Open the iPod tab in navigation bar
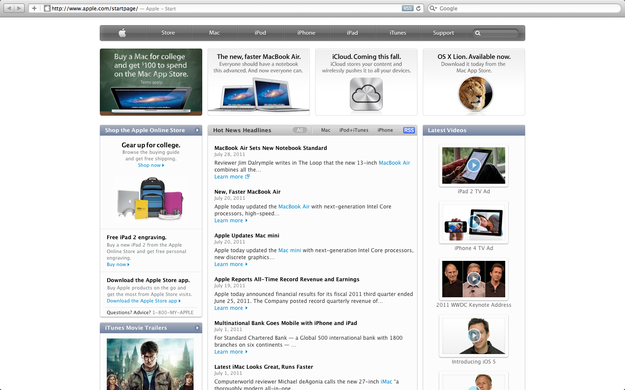This screenshot has height=390, width=625. [x=260, y=33]
